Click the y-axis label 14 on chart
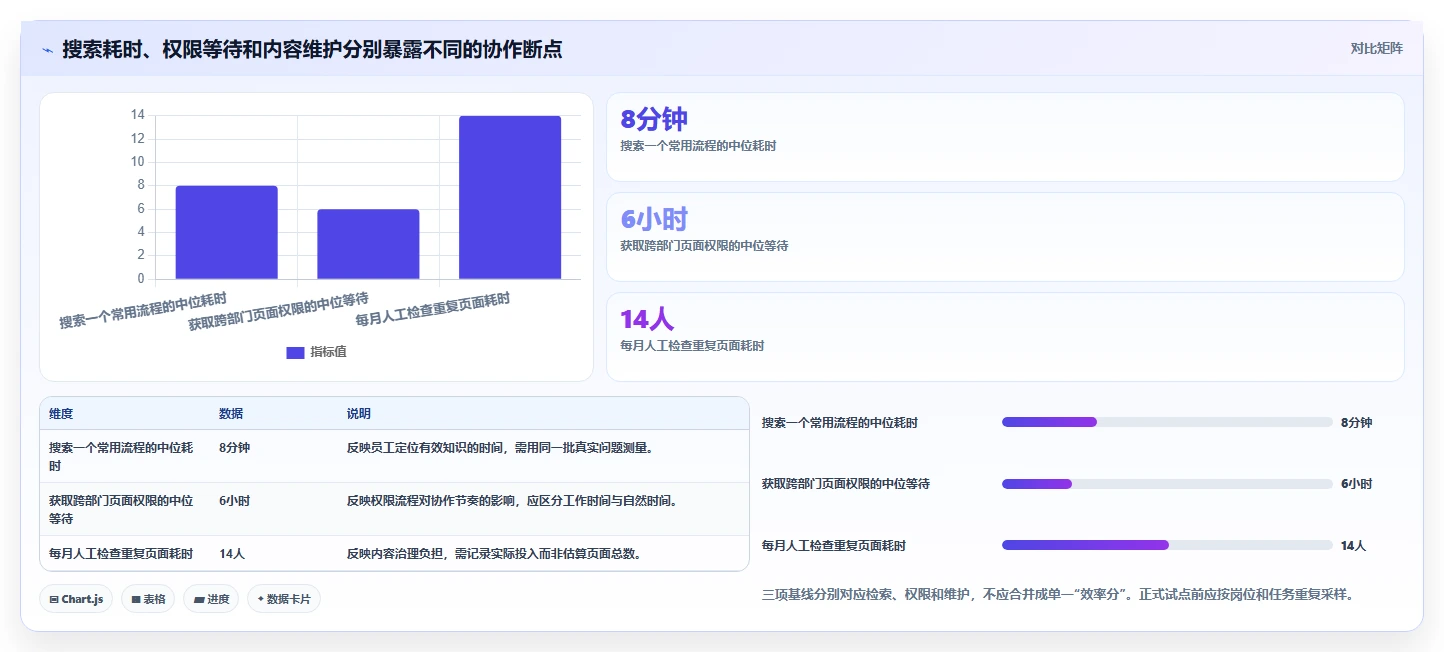Screen dimensions: 1444x652 pos(138,115)
